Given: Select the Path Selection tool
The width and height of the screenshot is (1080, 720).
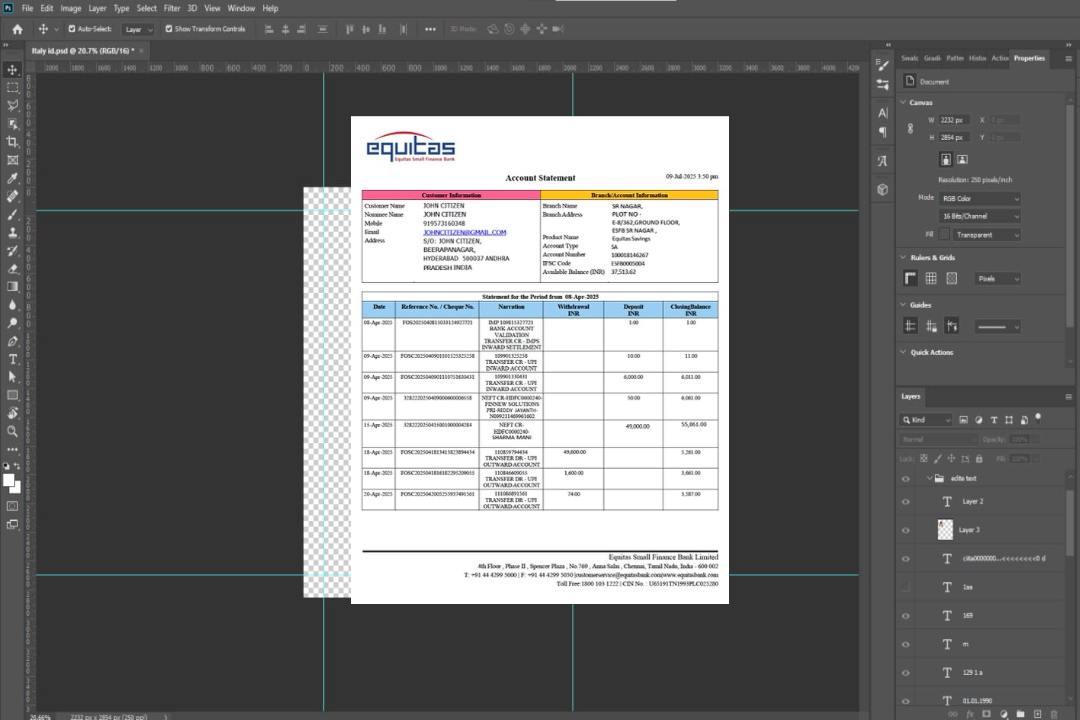Looking at the screenshot, I should click(x=12, y=377).
